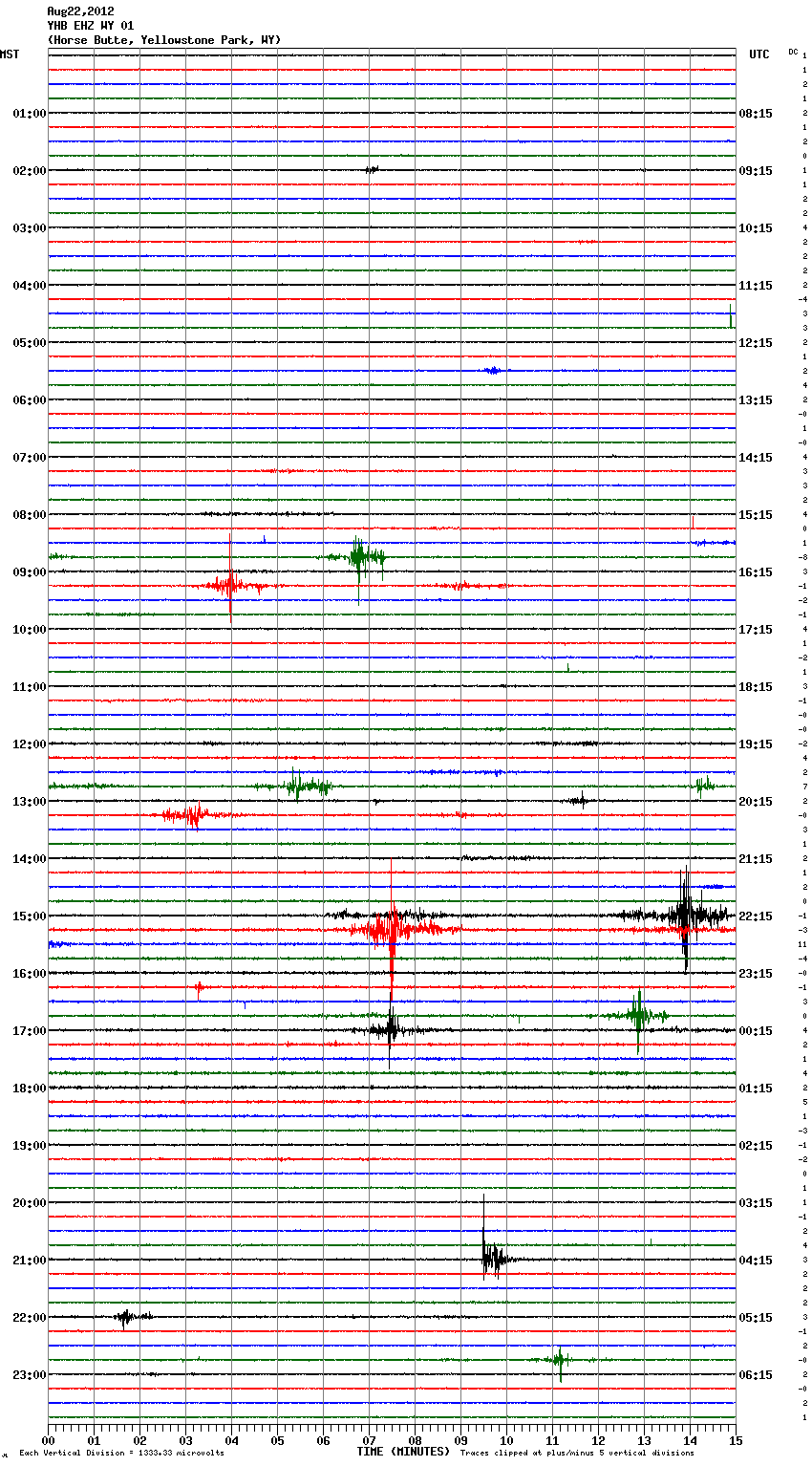Select the 05:15 UTC time label
Image resolution: width=812 pixels, height=1466 pixels.
756,1318
